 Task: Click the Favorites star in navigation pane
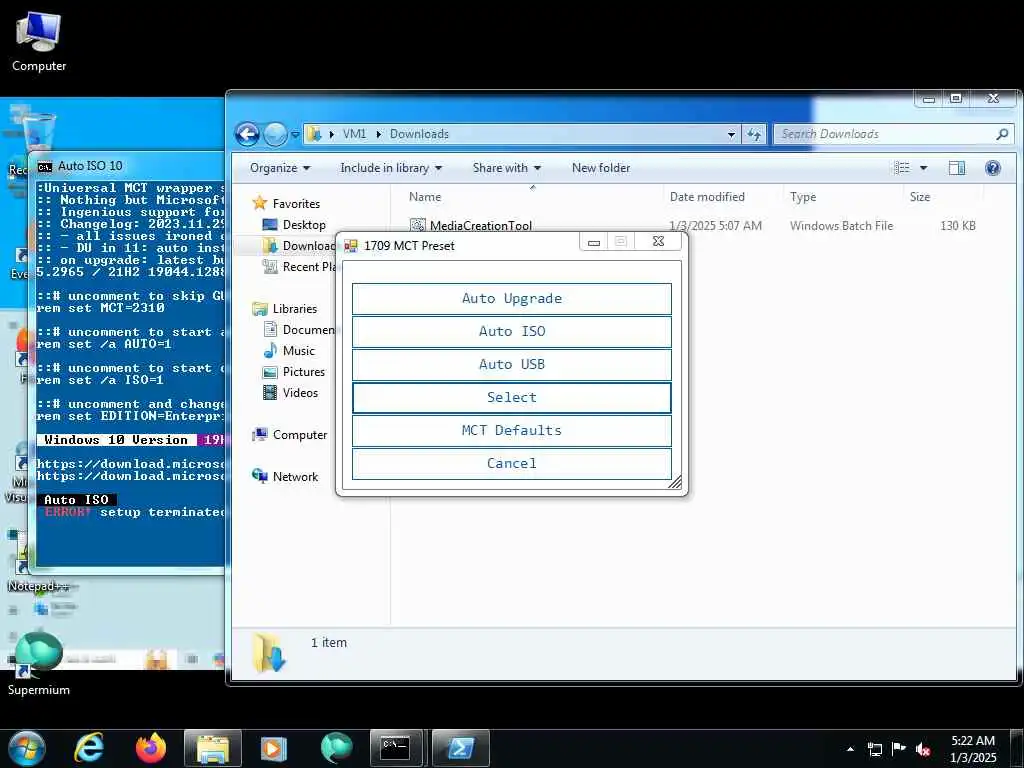click(x=260, y=203)
